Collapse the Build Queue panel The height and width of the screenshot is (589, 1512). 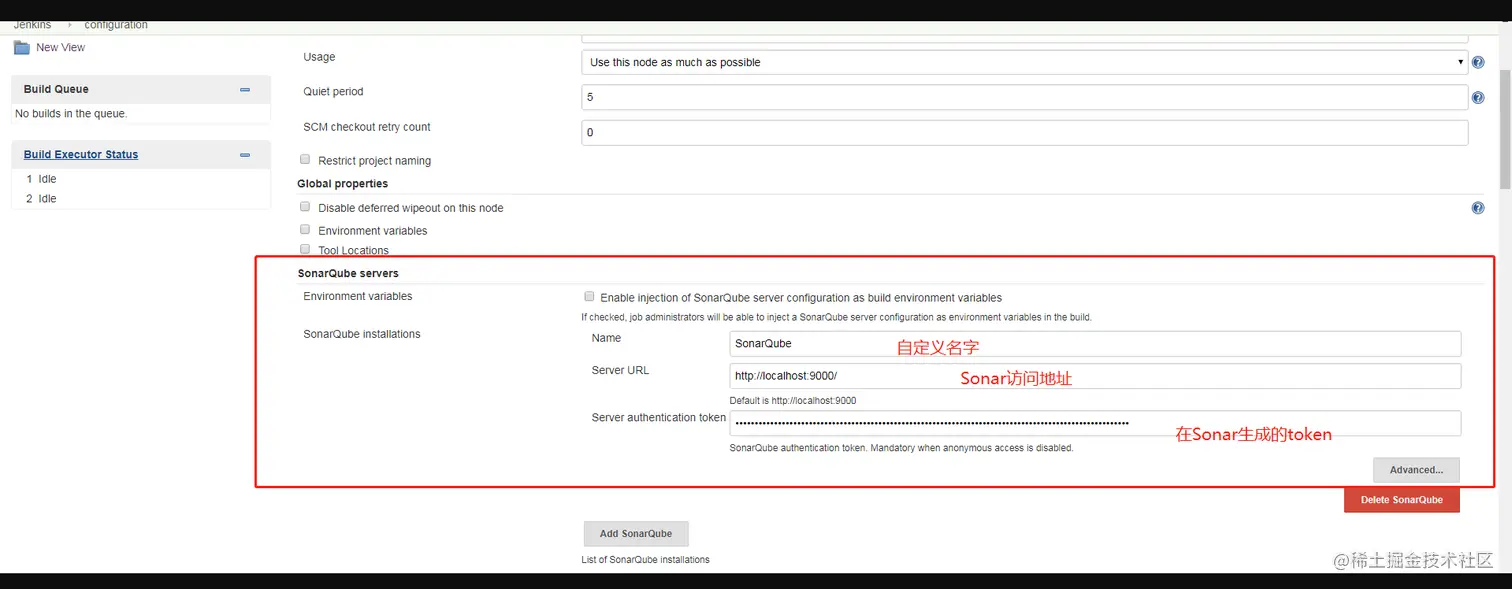(x=245, y=90)
